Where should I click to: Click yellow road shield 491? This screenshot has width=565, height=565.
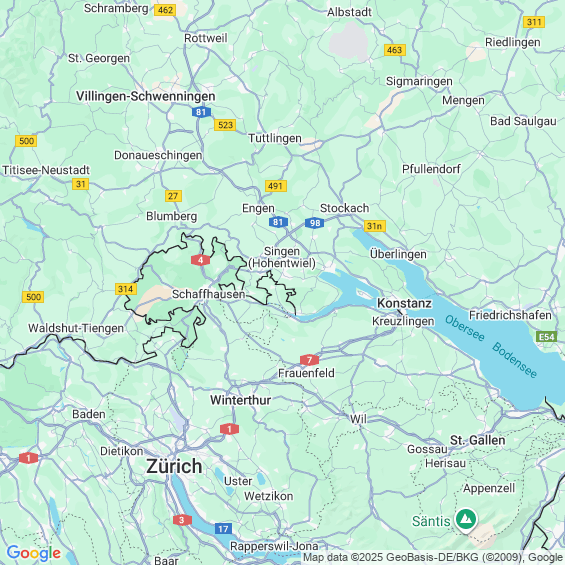tap(276, 186)
